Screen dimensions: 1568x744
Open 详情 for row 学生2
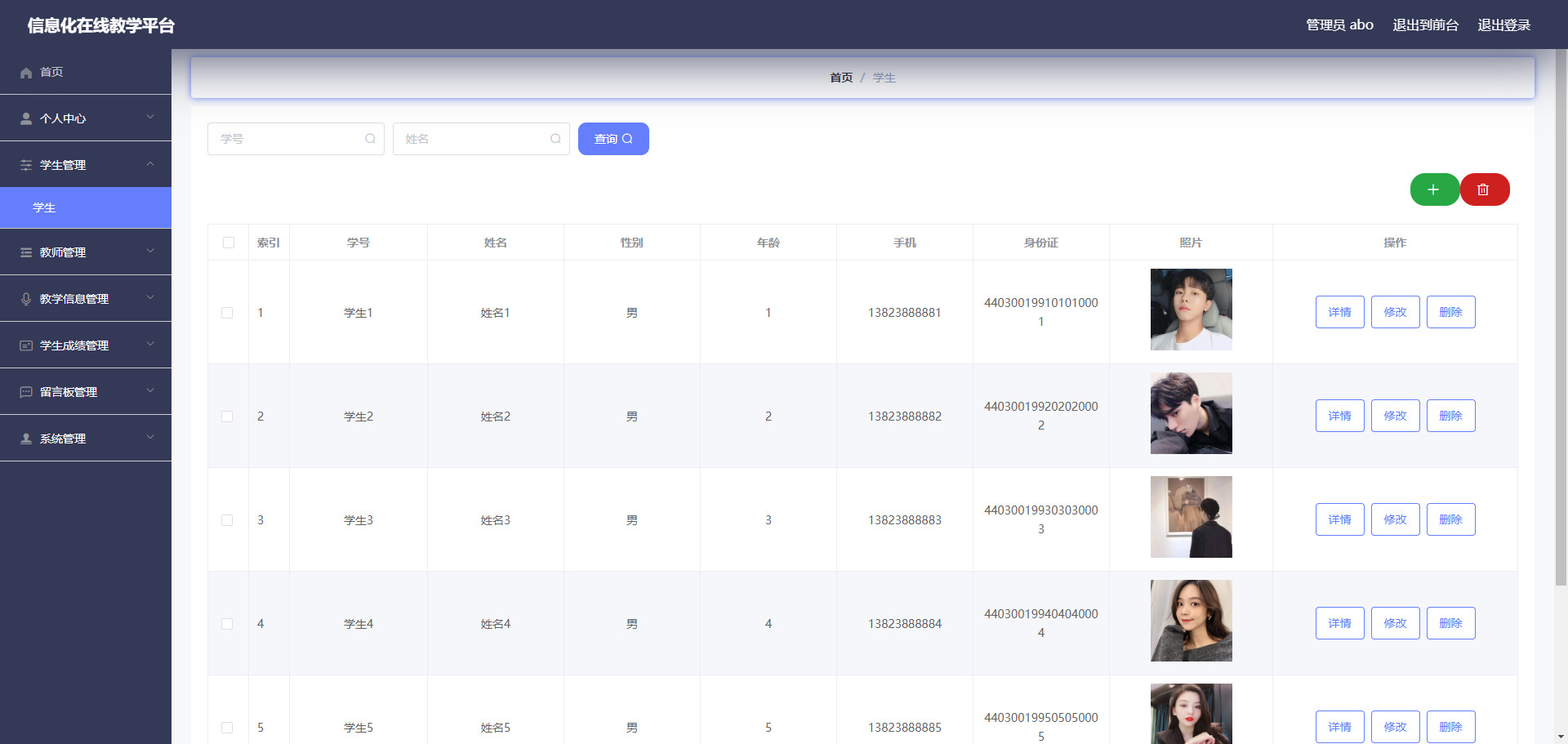tap(1339, 416)
